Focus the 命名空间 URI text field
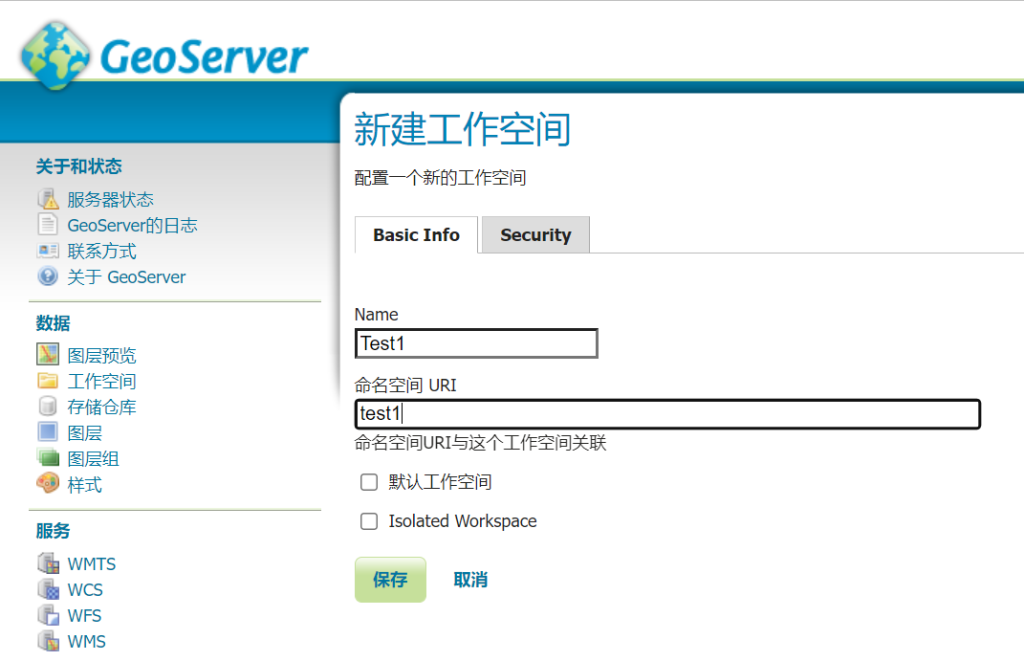The width and height of the screenshot is (1024, 661). click(668, 414)
